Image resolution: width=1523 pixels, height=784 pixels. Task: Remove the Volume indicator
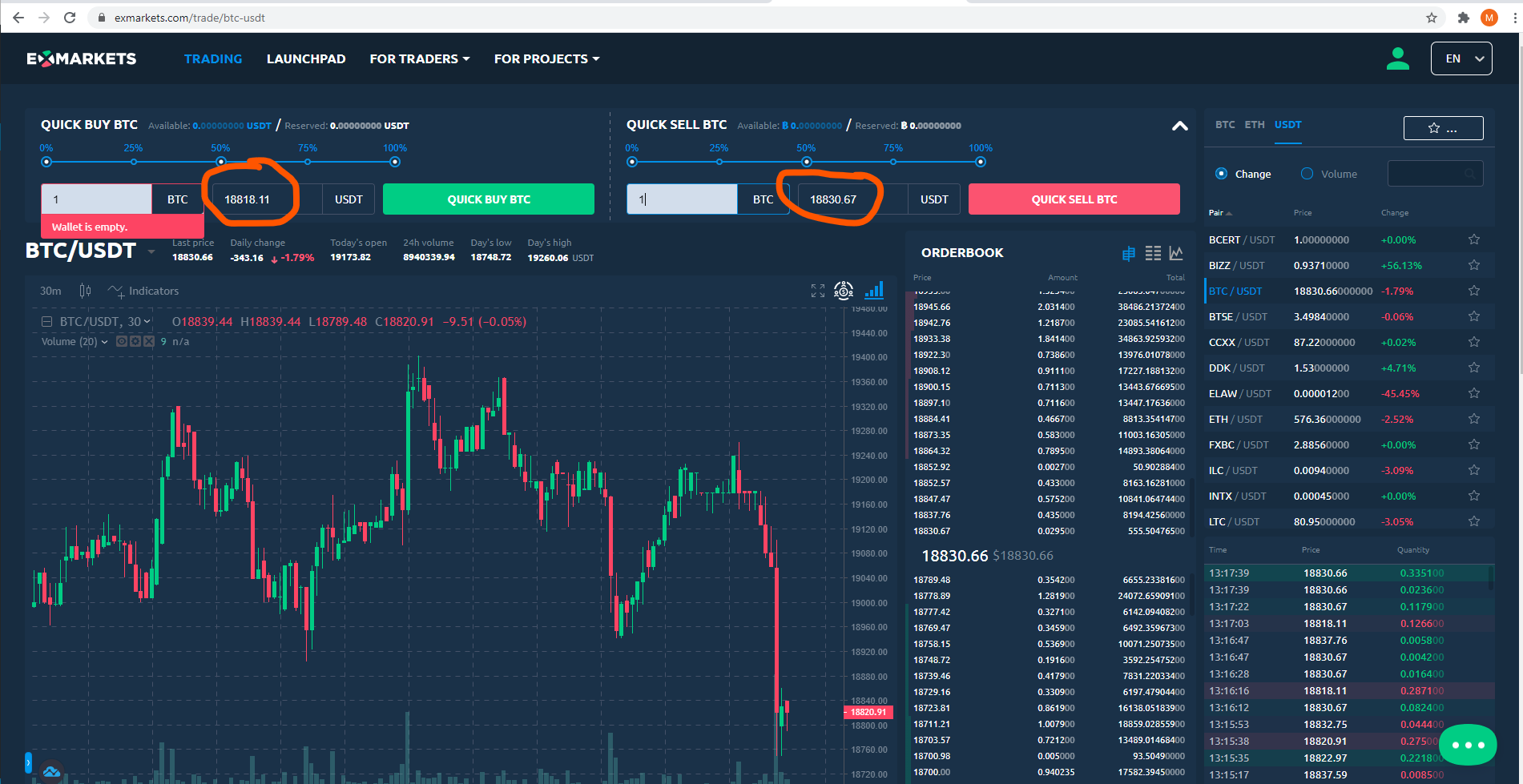pyautogui.click(x=148, y=341)
